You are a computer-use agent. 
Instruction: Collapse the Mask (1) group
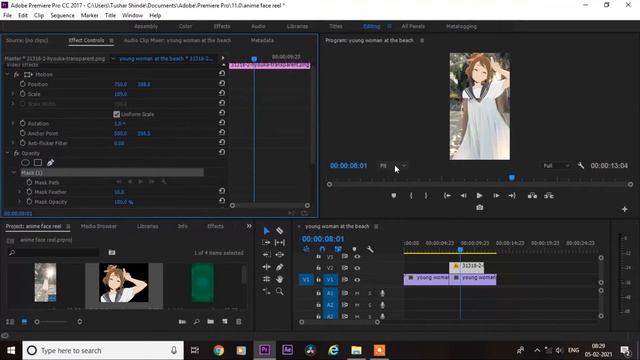click(14, 173)
